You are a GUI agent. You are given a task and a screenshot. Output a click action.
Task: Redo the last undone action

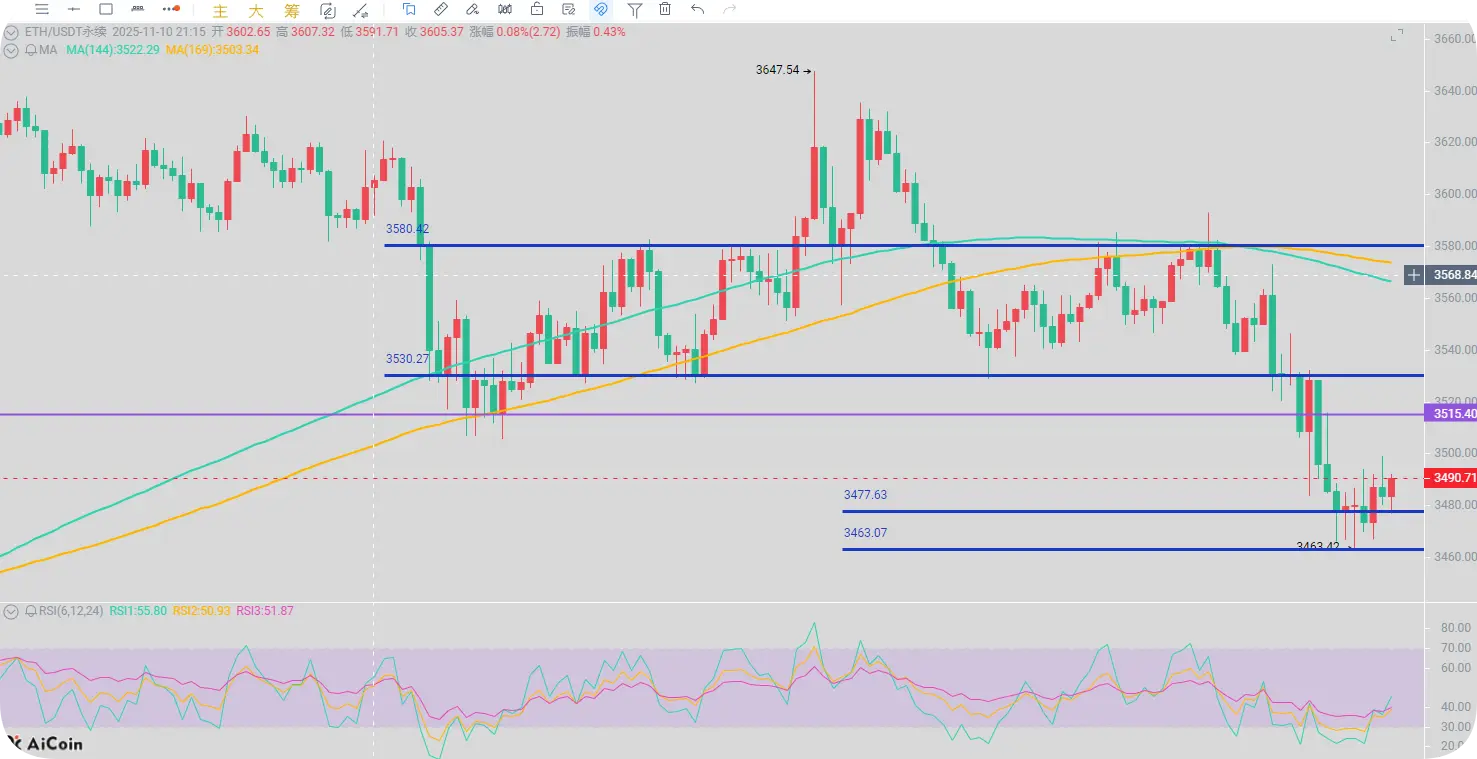730,9
